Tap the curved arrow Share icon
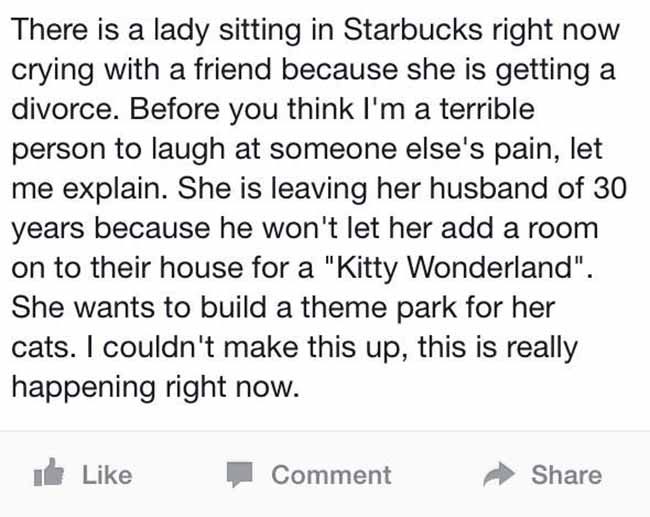The image size is (650, 517). pyautogui.click(x=499, y=474)
